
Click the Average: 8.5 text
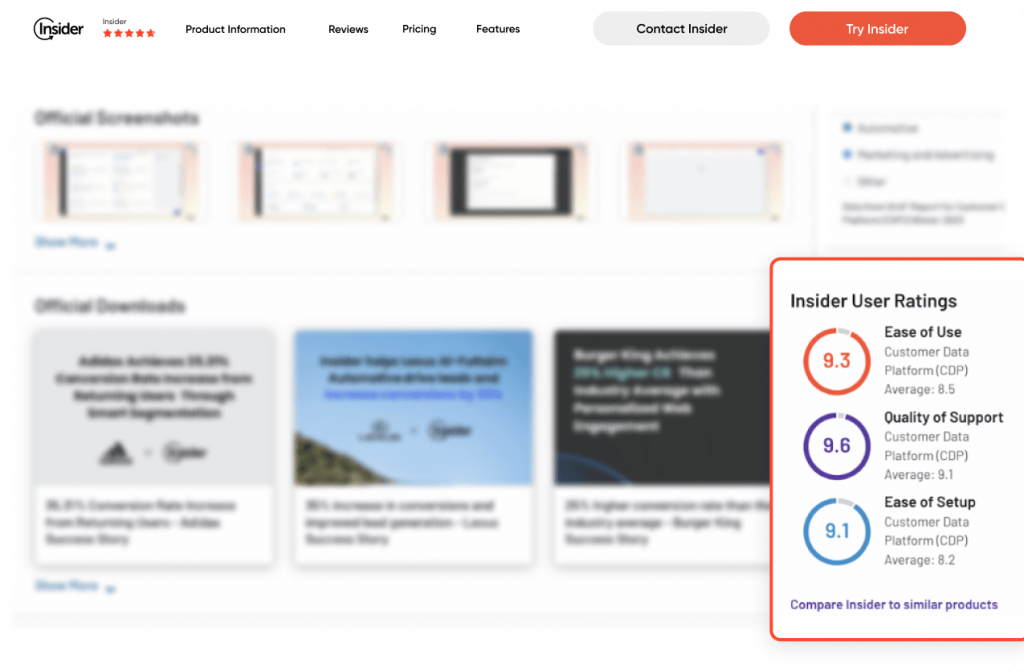tap(919, 389)
